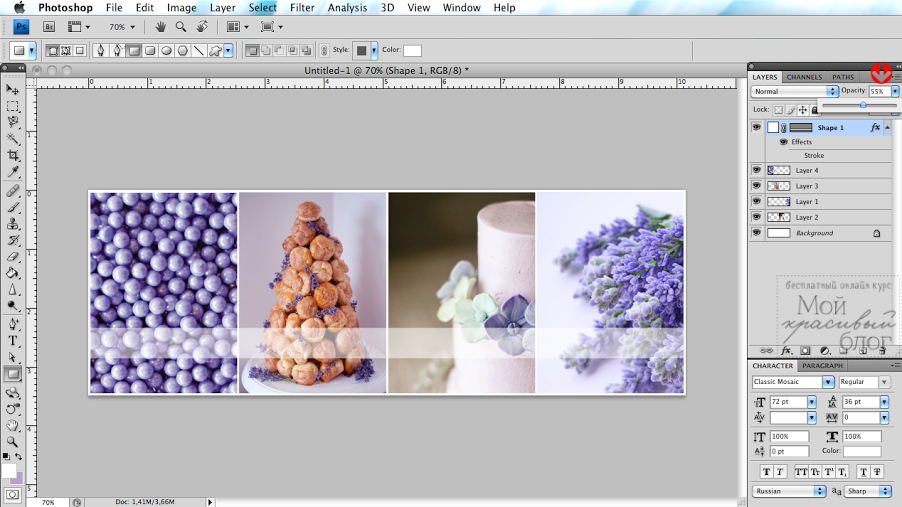Click the Zoom magnifier in the application bar
The image size is (902, 507).
tap(181, 26)
